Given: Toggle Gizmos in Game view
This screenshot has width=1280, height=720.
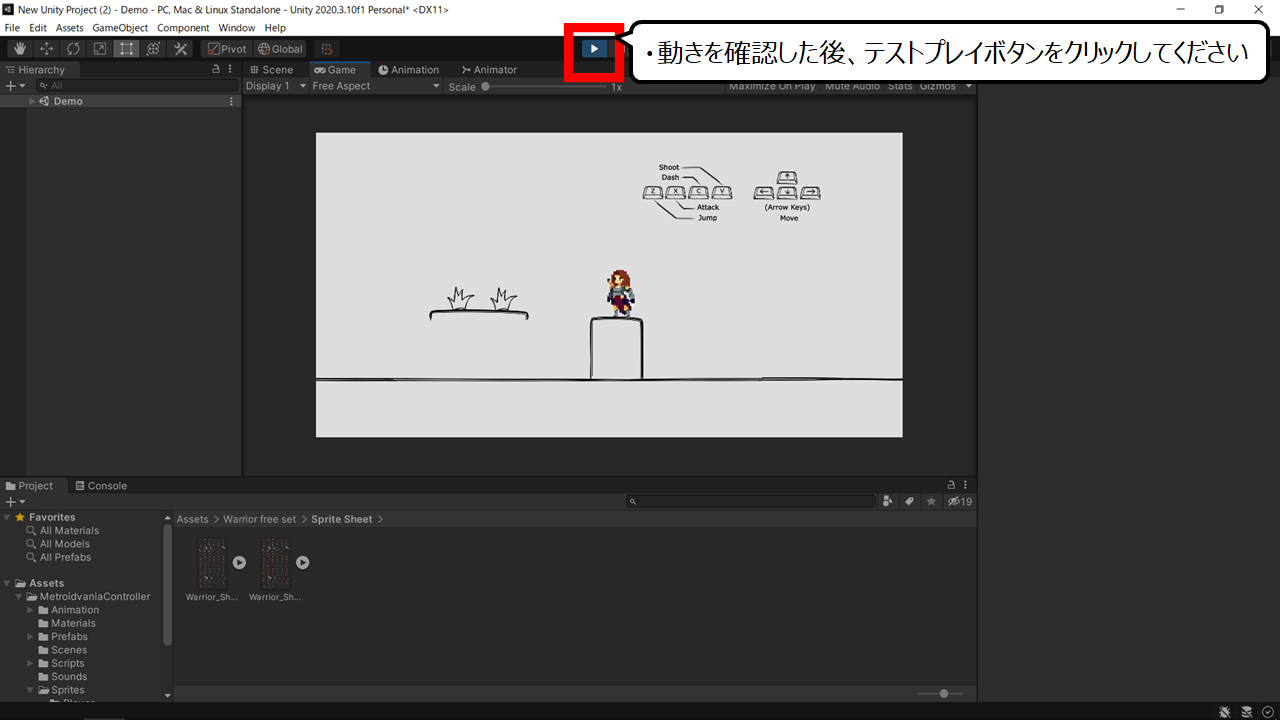Looking at the screenshot, I should pos(938,86).
